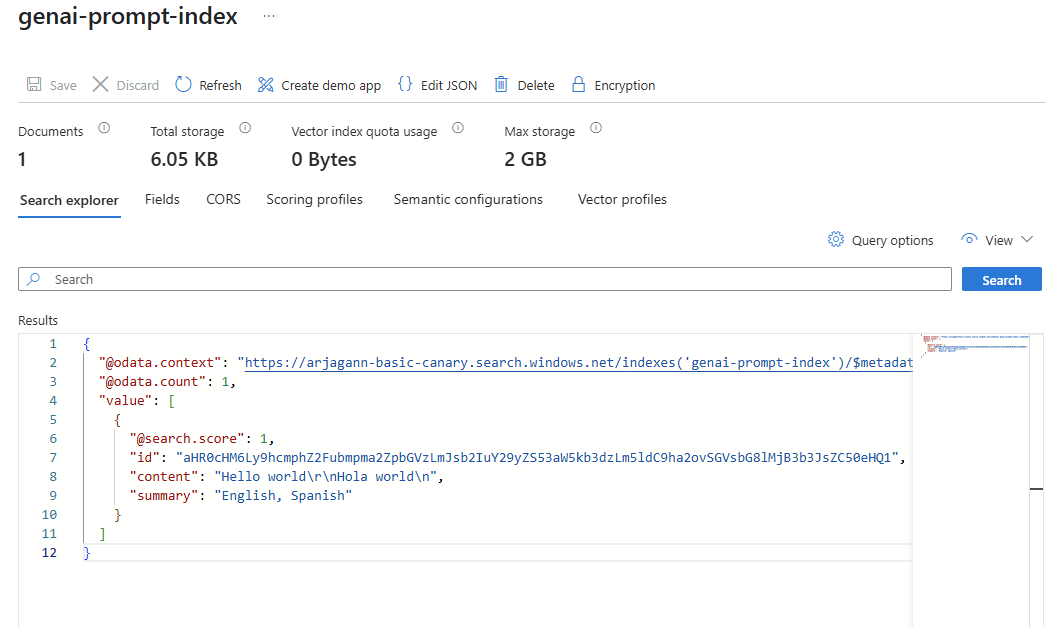The height and width of the screenshot is (627, 1046).
Task: Click the Discard X icon
Action: tap(101, 85)
